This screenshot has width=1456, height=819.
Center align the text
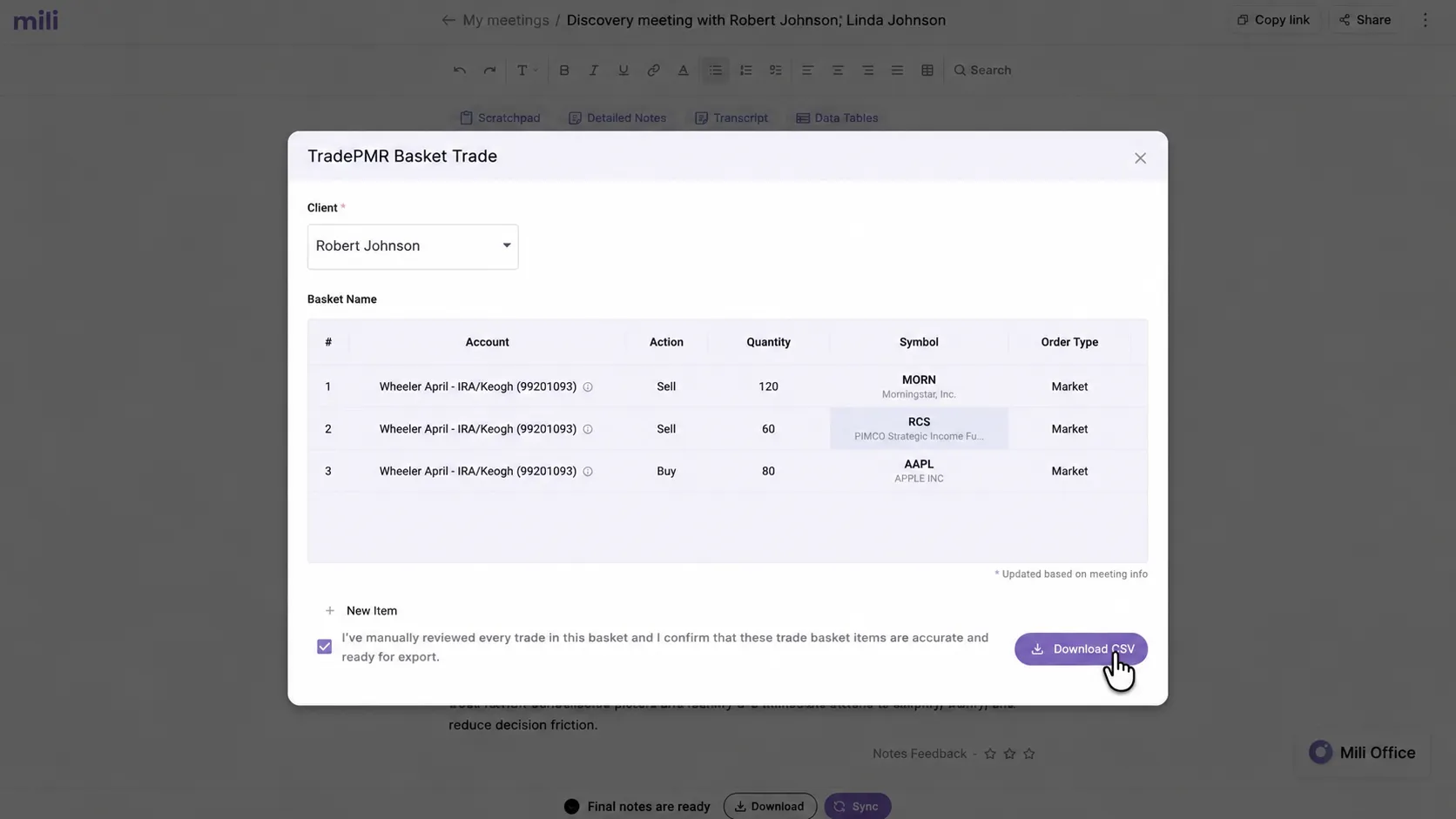(x=838, y=70)
